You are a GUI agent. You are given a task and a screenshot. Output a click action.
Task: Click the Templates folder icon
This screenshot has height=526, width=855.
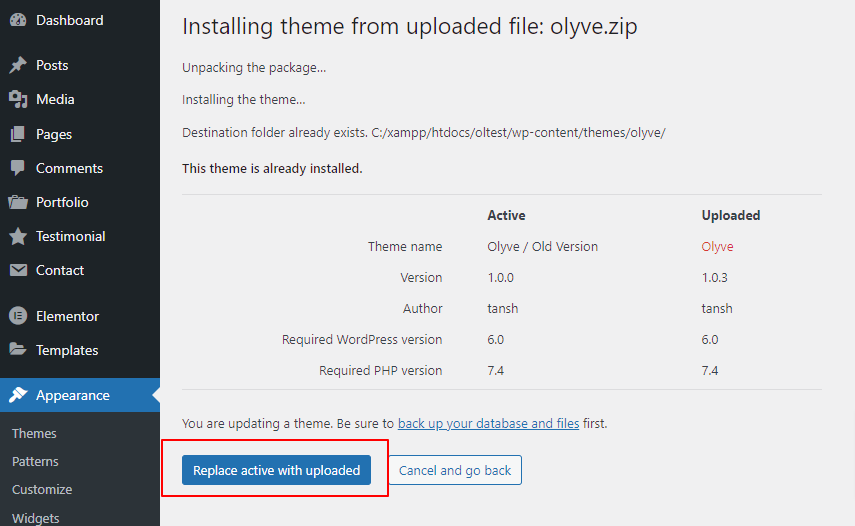coord(18,350)
